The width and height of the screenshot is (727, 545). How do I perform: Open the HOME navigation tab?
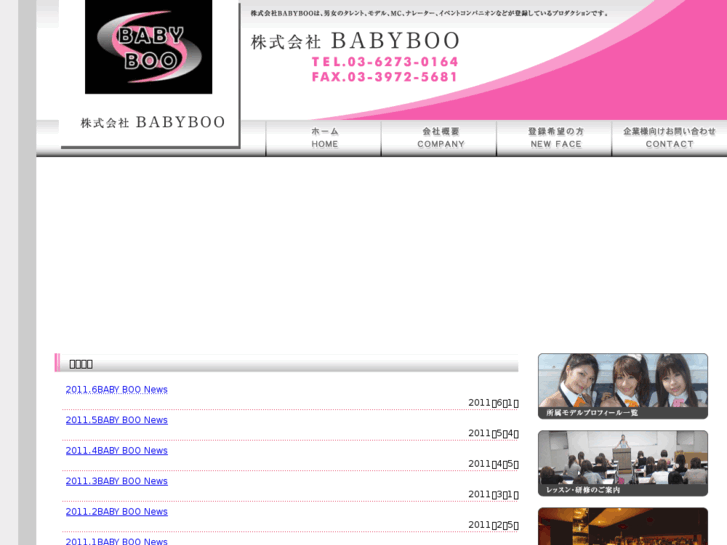click(324, 138)
